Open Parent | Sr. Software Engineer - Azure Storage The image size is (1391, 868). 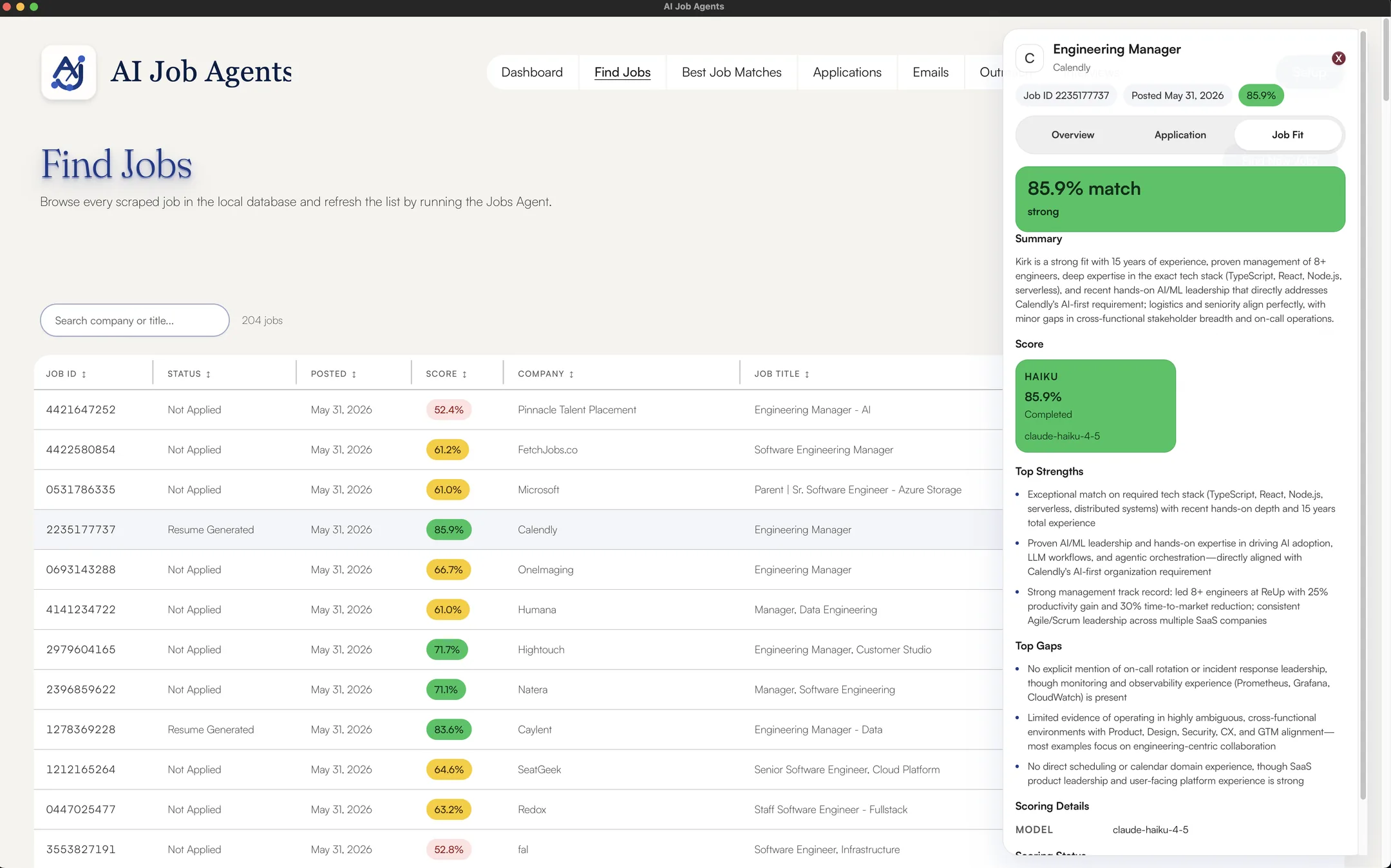pyautogui.click(x=858, y=489)
